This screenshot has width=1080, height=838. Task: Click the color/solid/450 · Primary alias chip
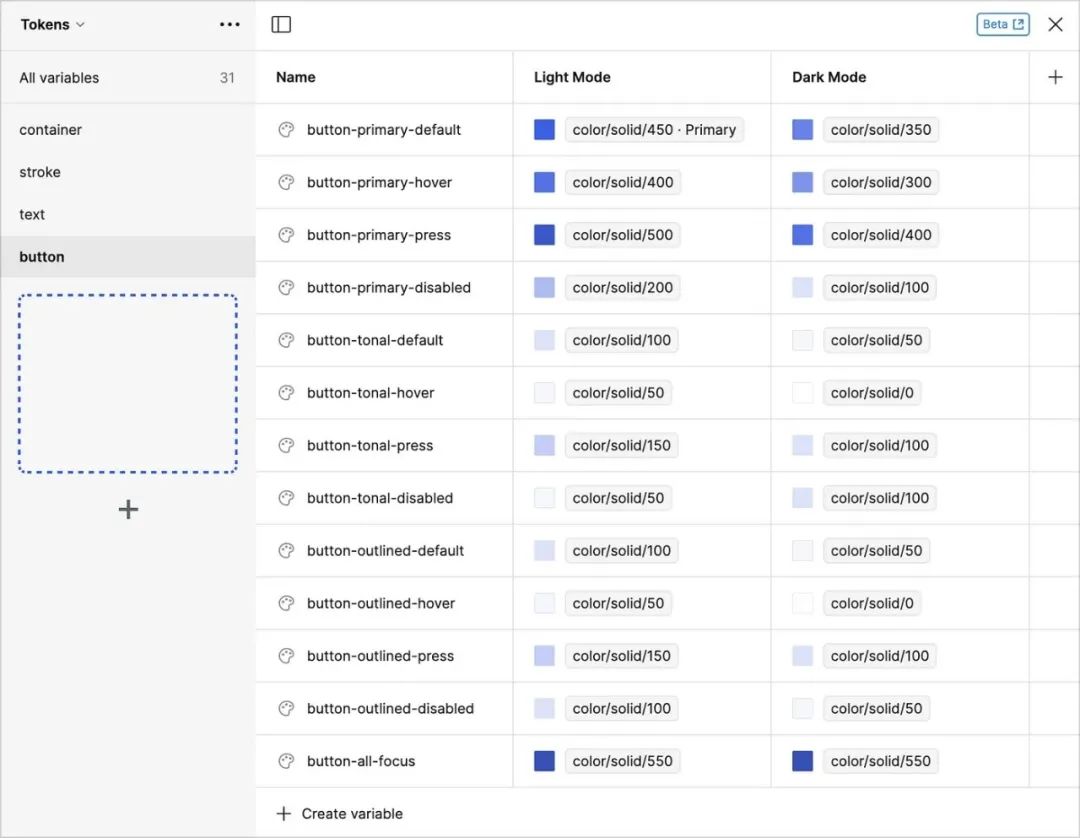[654, 130]
